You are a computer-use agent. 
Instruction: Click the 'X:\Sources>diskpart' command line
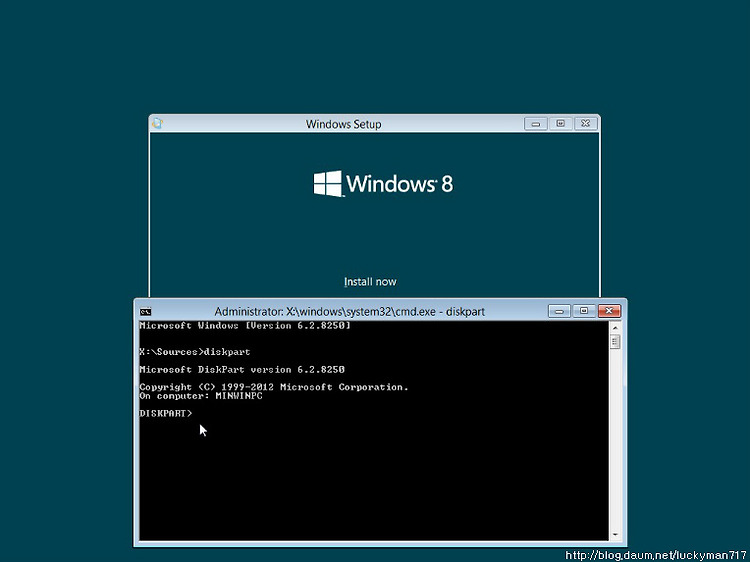click(195, 352)
